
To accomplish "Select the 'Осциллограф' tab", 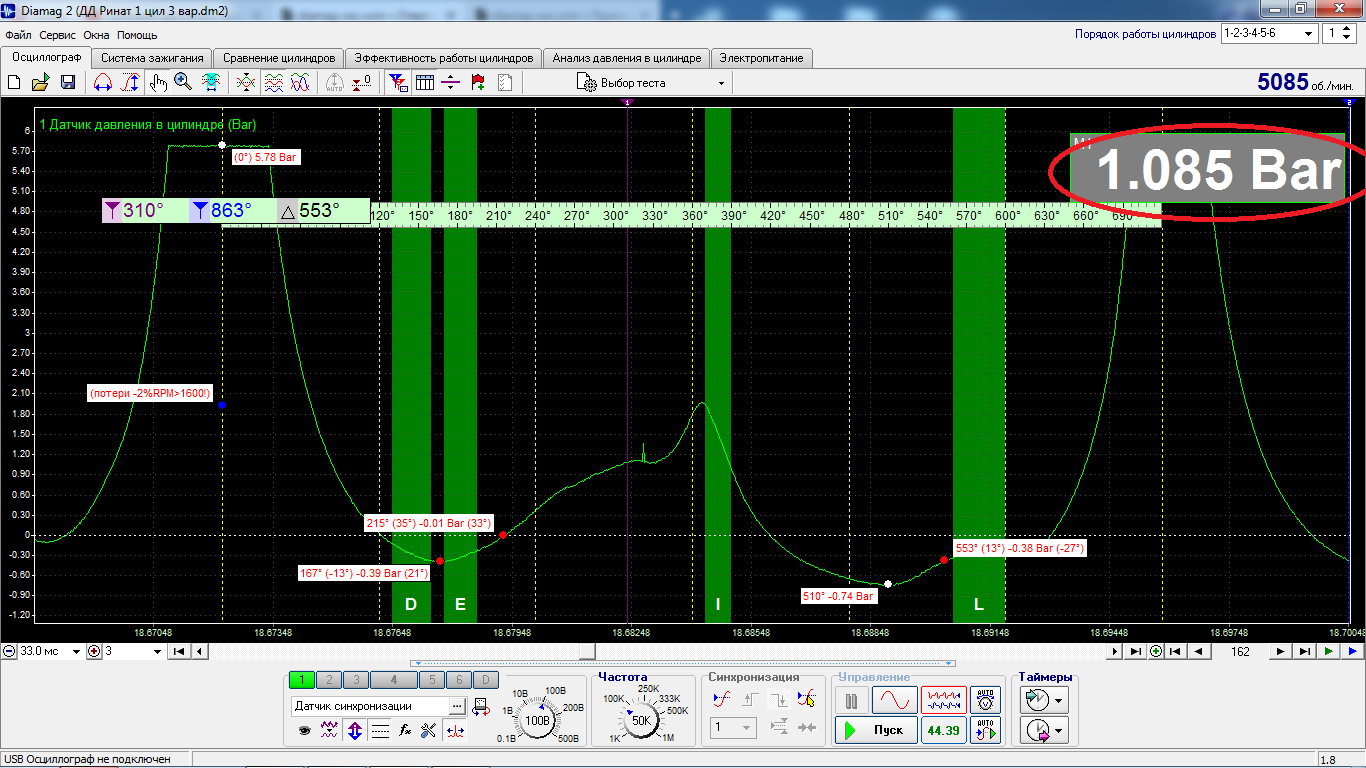I will (x=46, y=57).
